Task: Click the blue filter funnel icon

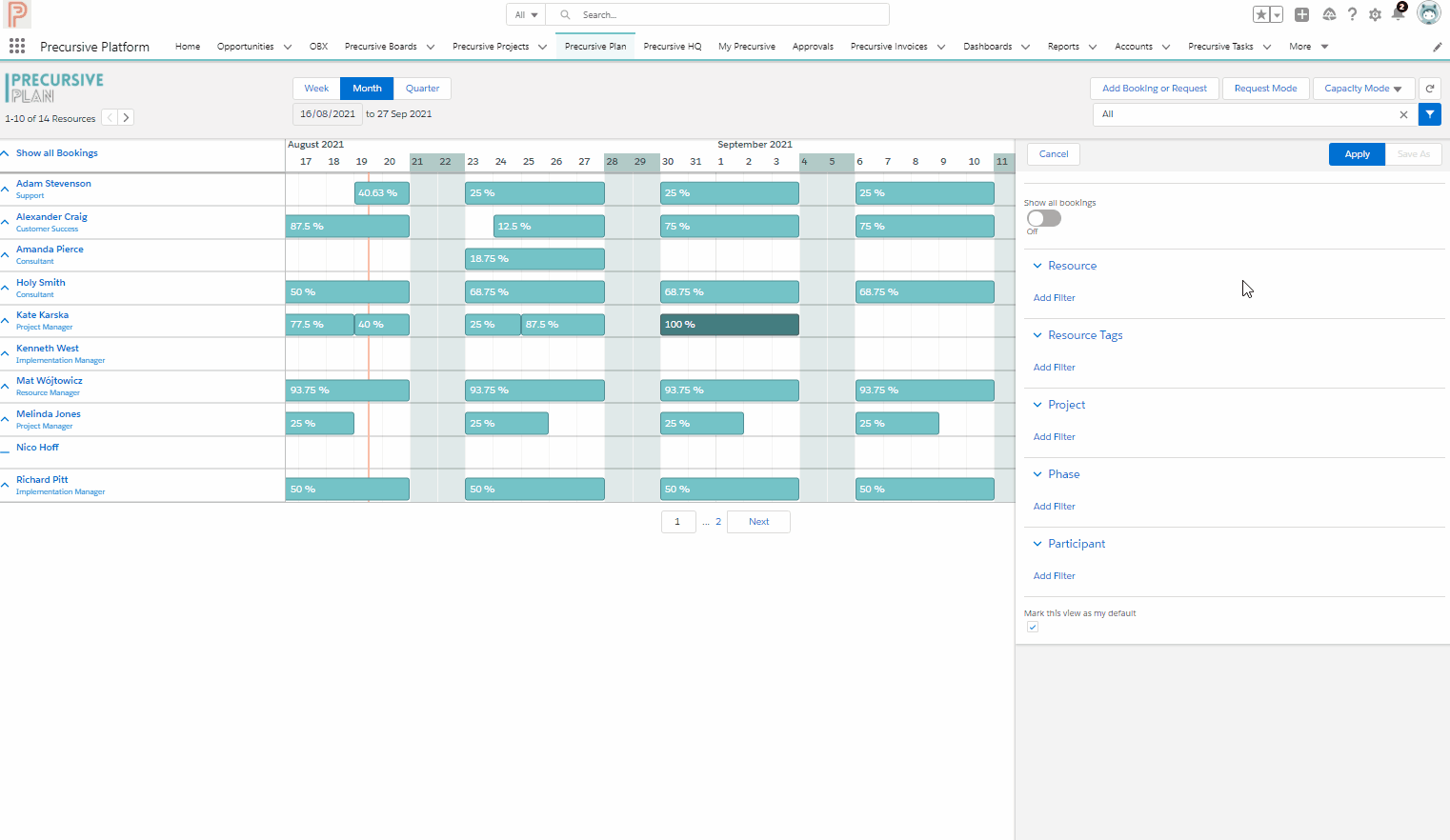Action: click(x=1430, y=114)
